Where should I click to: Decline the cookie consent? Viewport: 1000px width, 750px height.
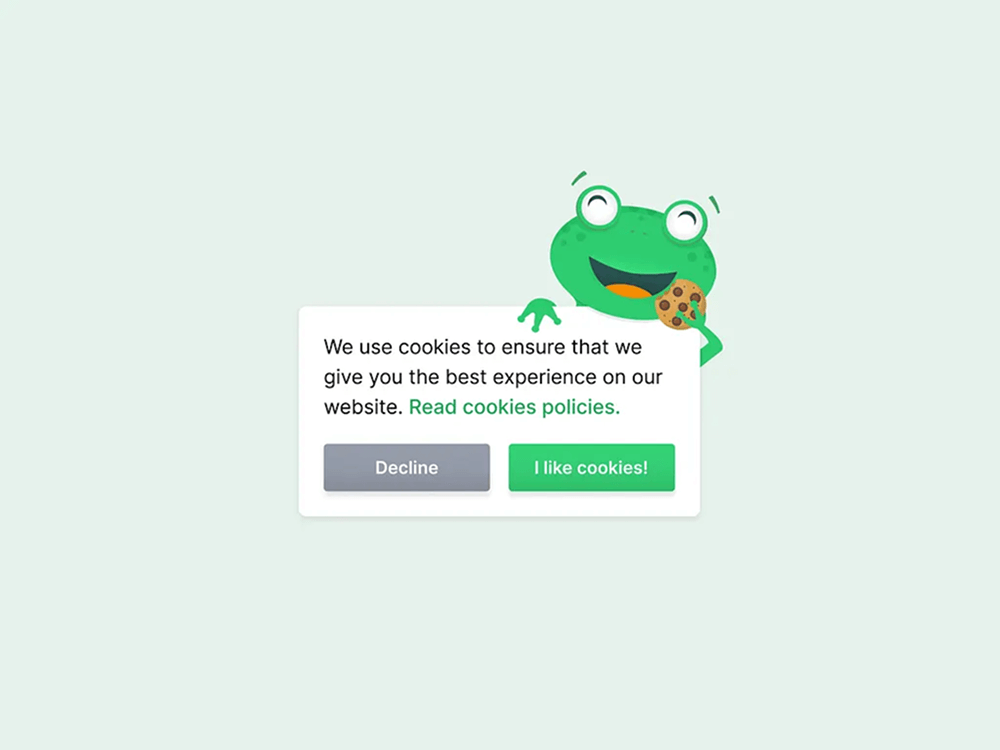click(406, 467)
